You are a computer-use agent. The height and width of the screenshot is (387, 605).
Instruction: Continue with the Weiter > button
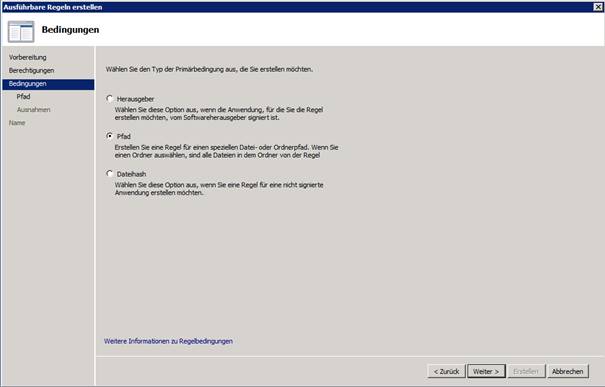tap(486, 371)
